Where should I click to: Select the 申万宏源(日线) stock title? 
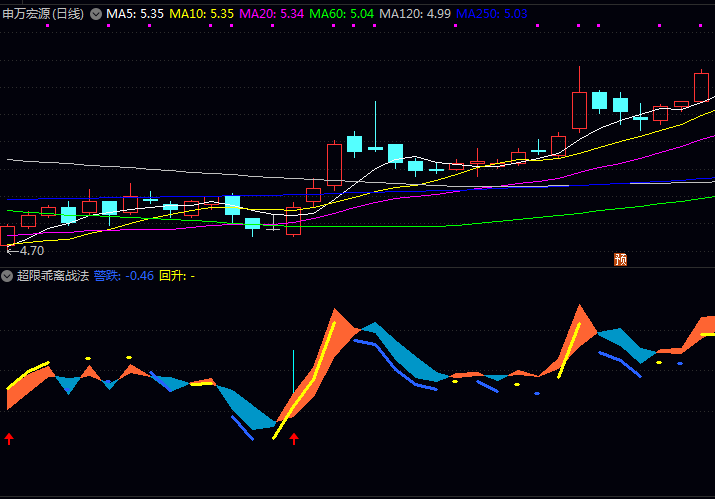point(43,14)
